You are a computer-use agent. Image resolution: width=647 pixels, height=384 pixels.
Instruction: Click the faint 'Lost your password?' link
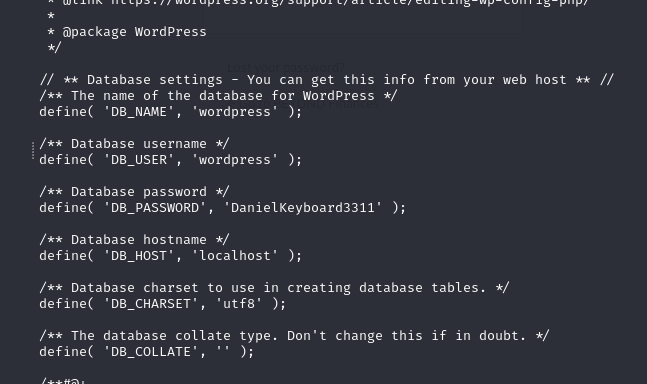[x=286, y=67]
